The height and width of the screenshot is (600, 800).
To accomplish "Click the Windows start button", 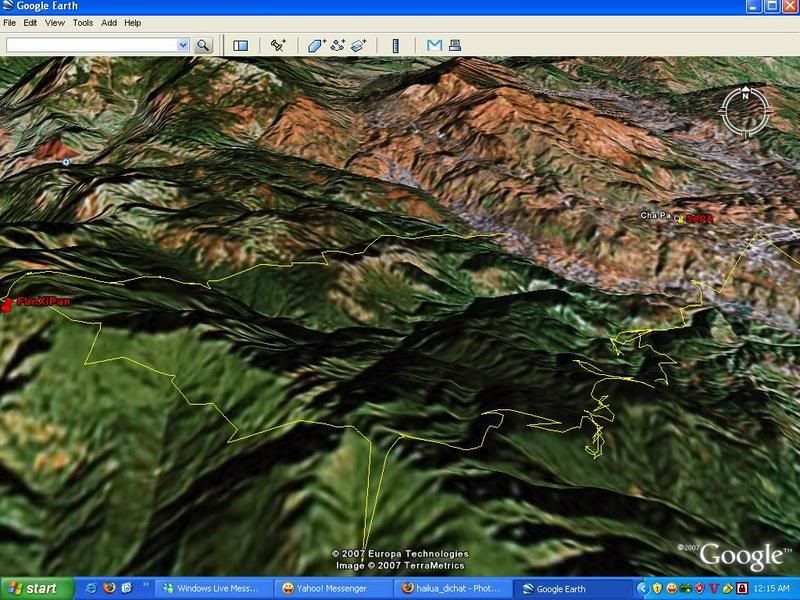I will tap(37, 588).
